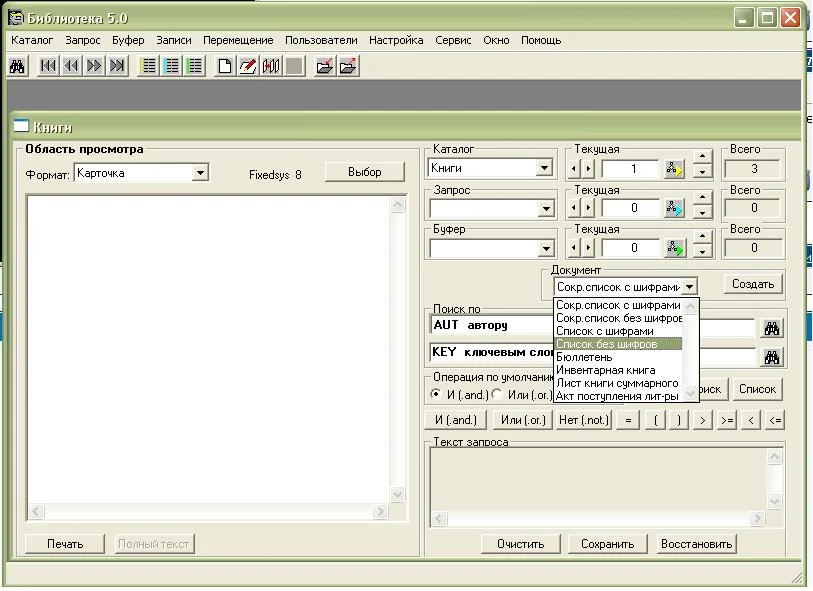Select the И (.and.) radio button
The height and width of the screenshot is (591, 813).
436,394
